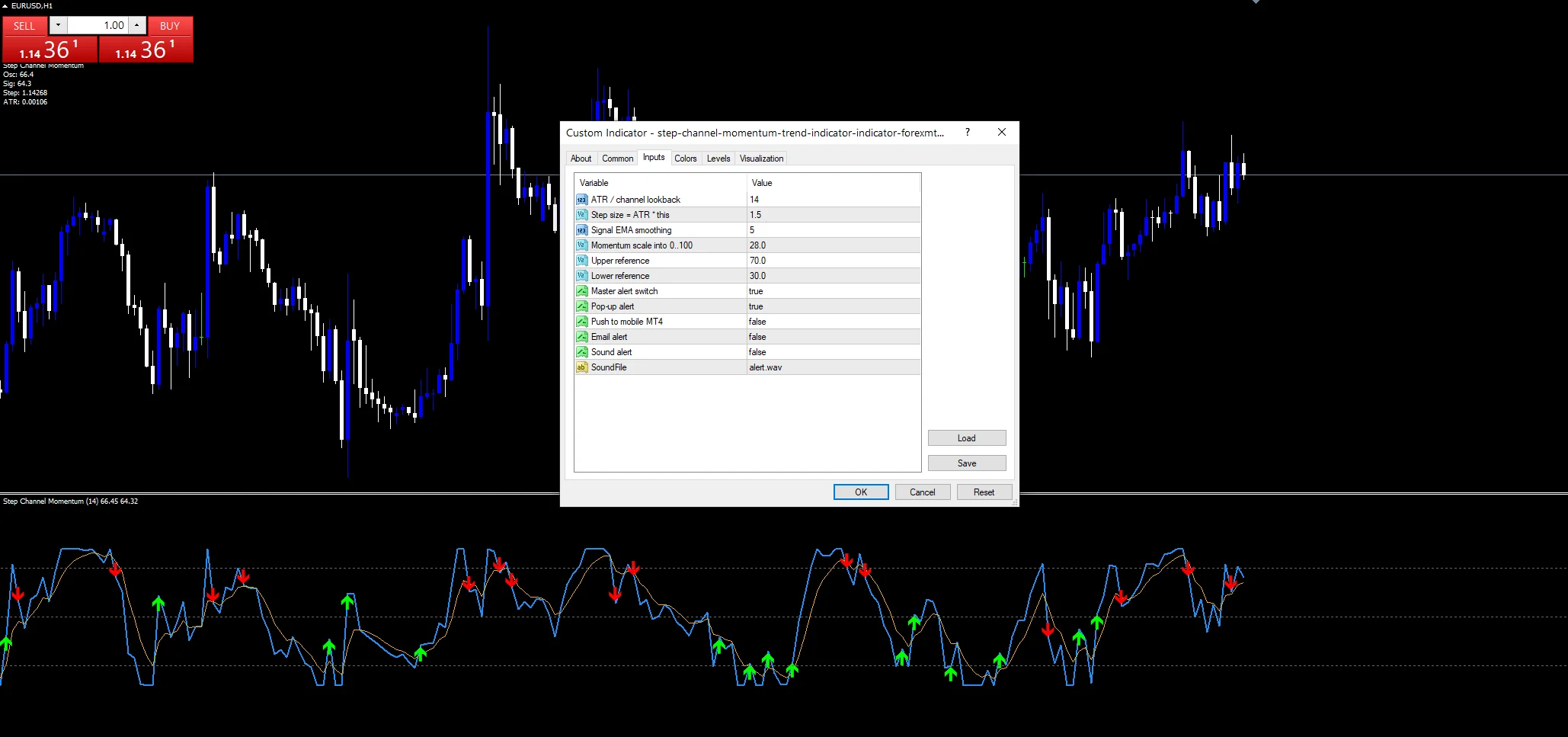Viewport: 1568px width, 737px height.
Task: Select the Sound alert false value
Action: pos(834,352)
